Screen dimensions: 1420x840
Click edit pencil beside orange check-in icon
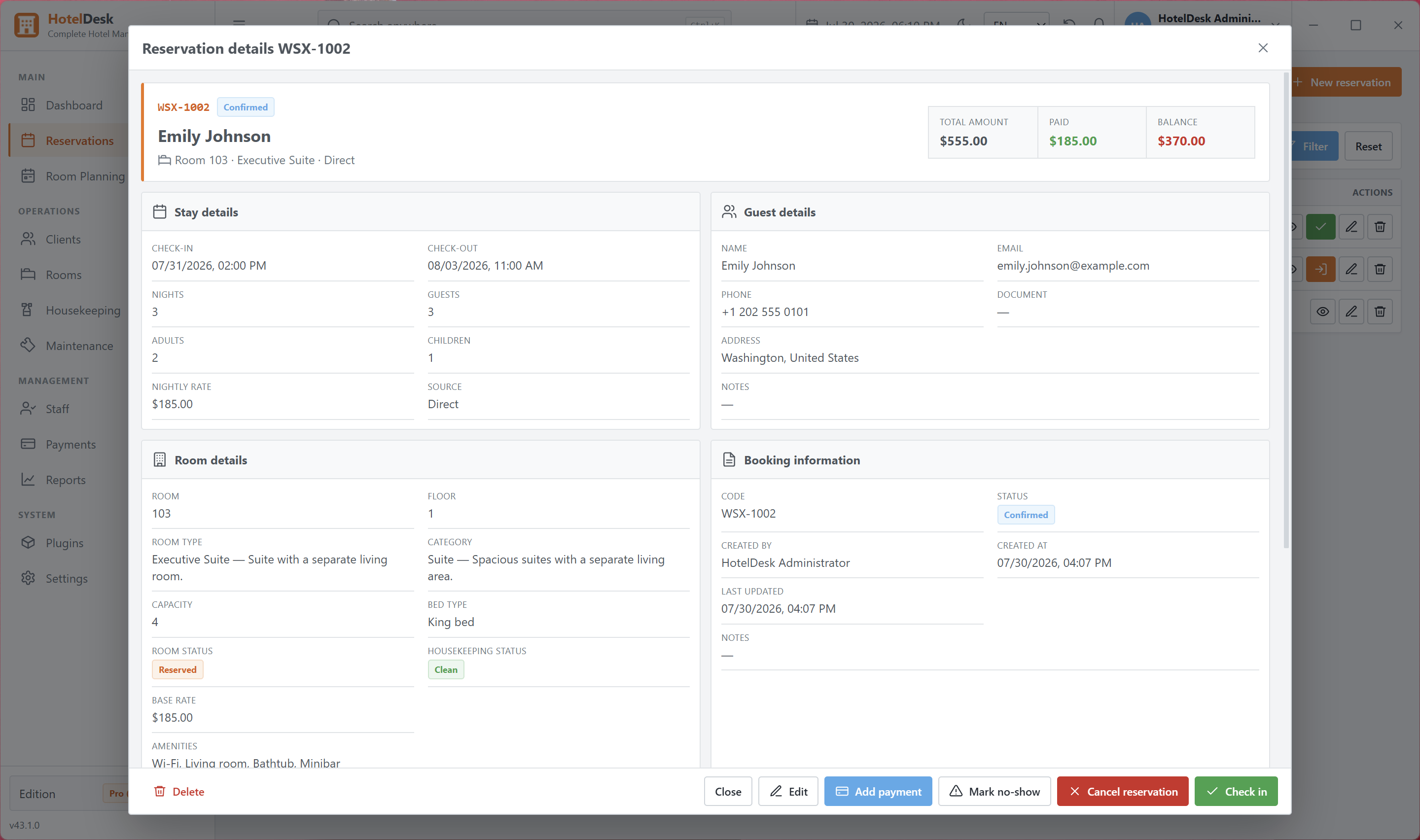[x=1351, y=270]
